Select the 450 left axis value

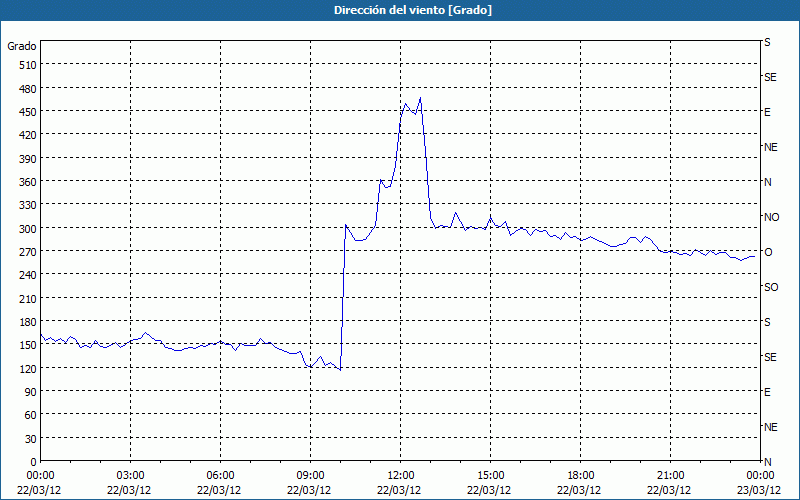click(28, 112)
